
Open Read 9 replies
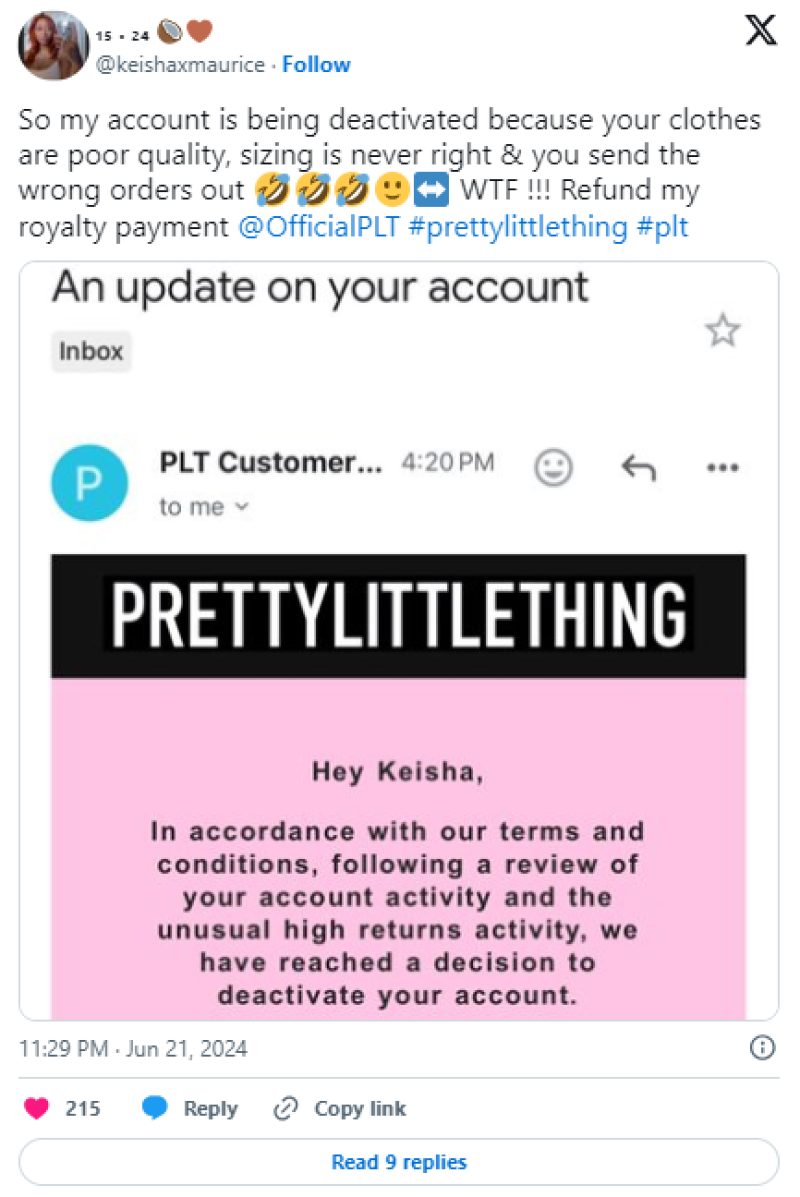[x=399, y=1162]
